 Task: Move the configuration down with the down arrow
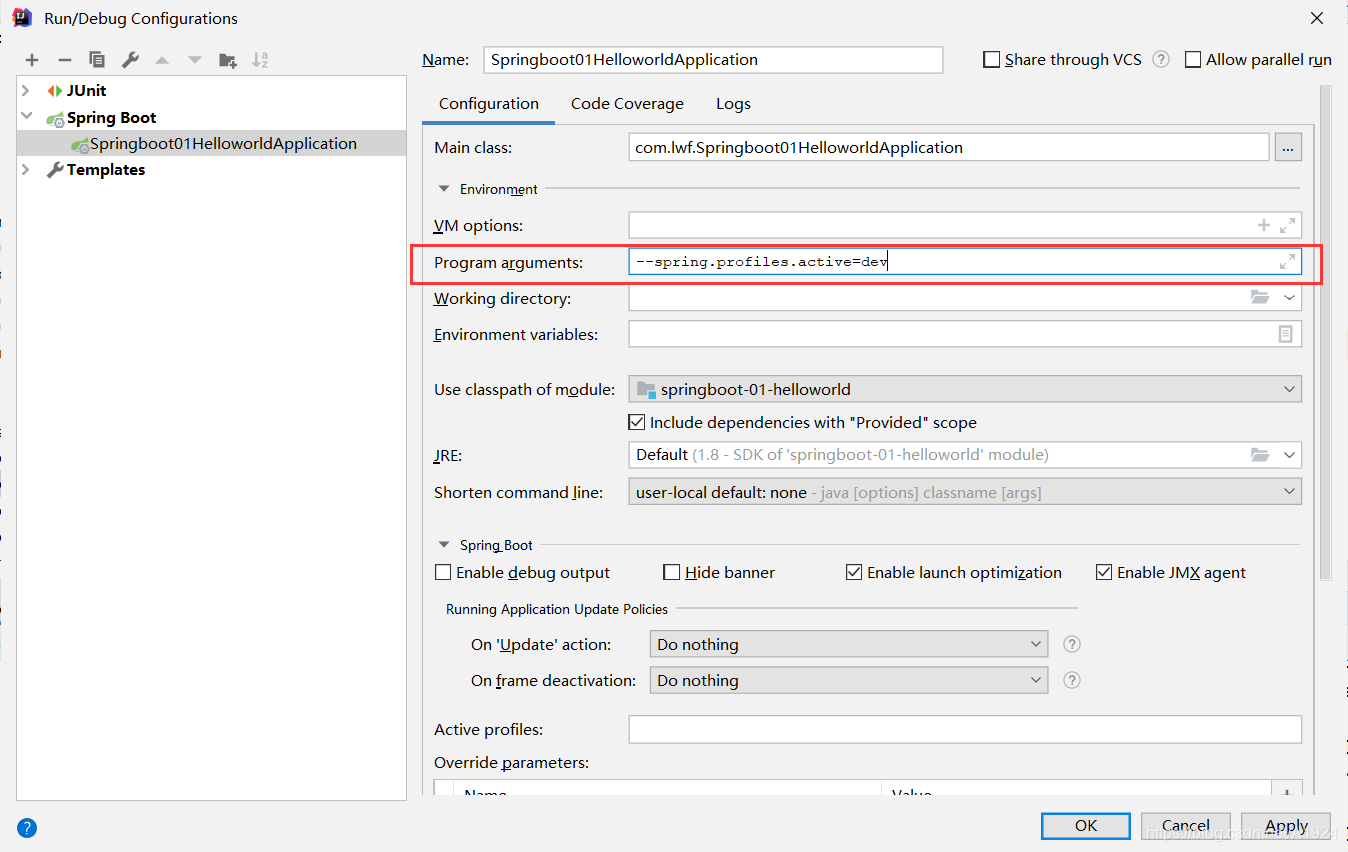195,60
